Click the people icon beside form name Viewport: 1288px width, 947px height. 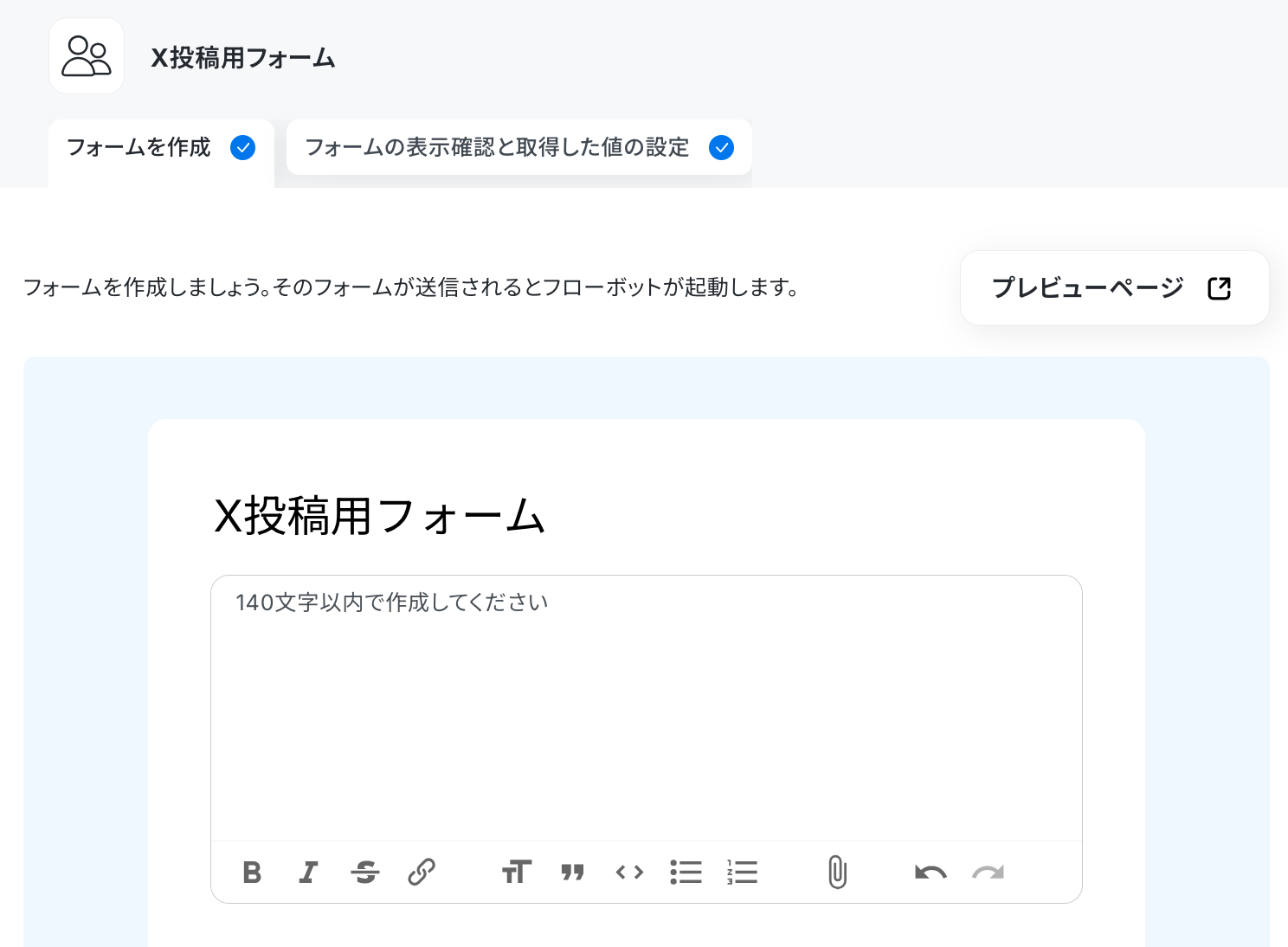coord(87,56)
